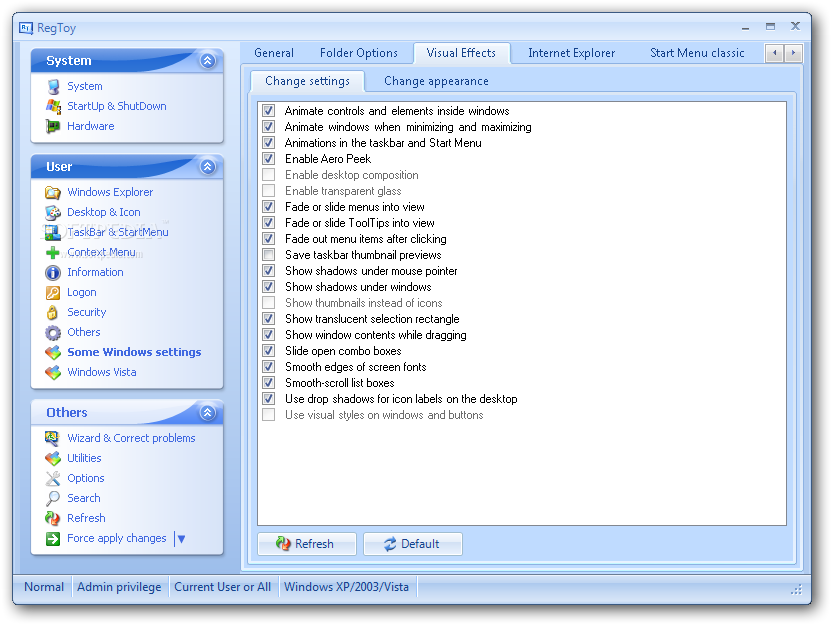832x625 pixels.
Task: Click the StartUp & ShutDown Windows flag icon
Action: 53,106
